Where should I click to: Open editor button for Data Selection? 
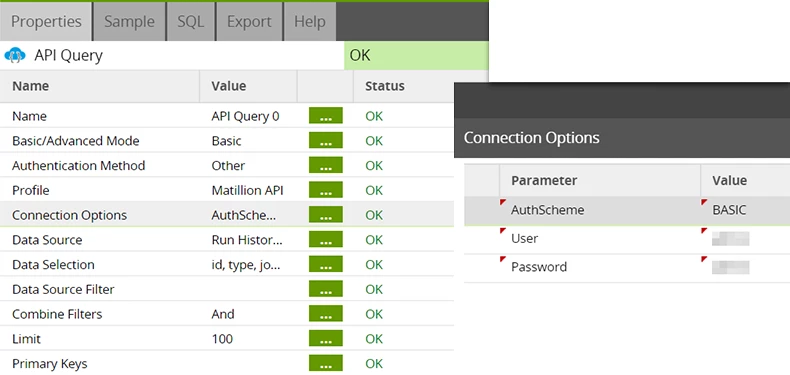pyautogui.click(x=325, y=264)
